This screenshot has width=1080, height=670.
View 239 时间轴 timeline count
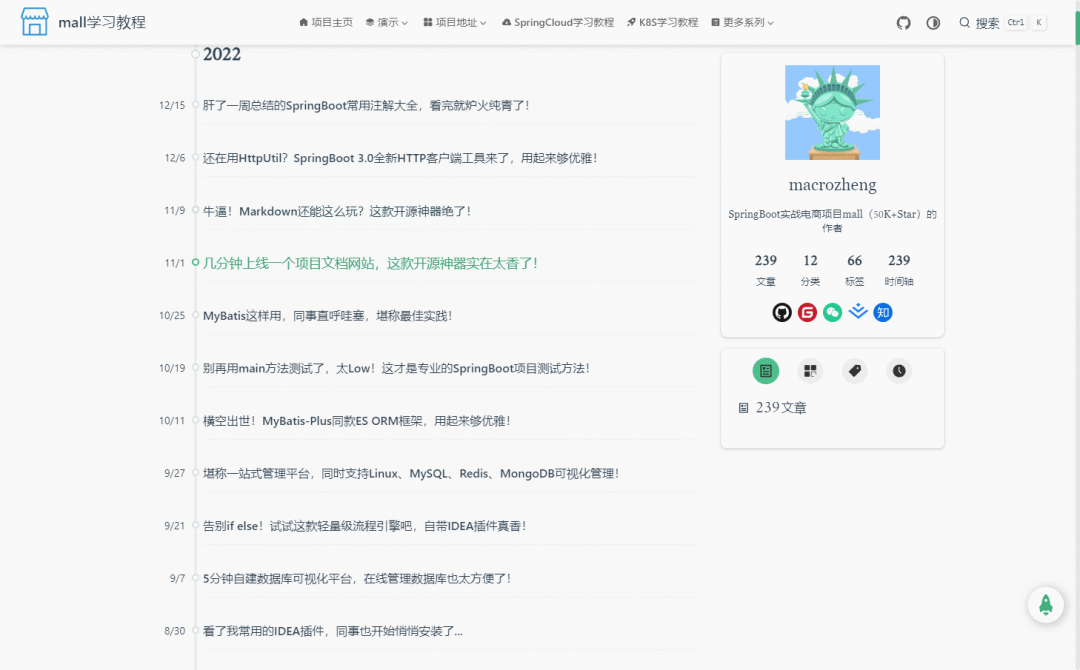899,270
